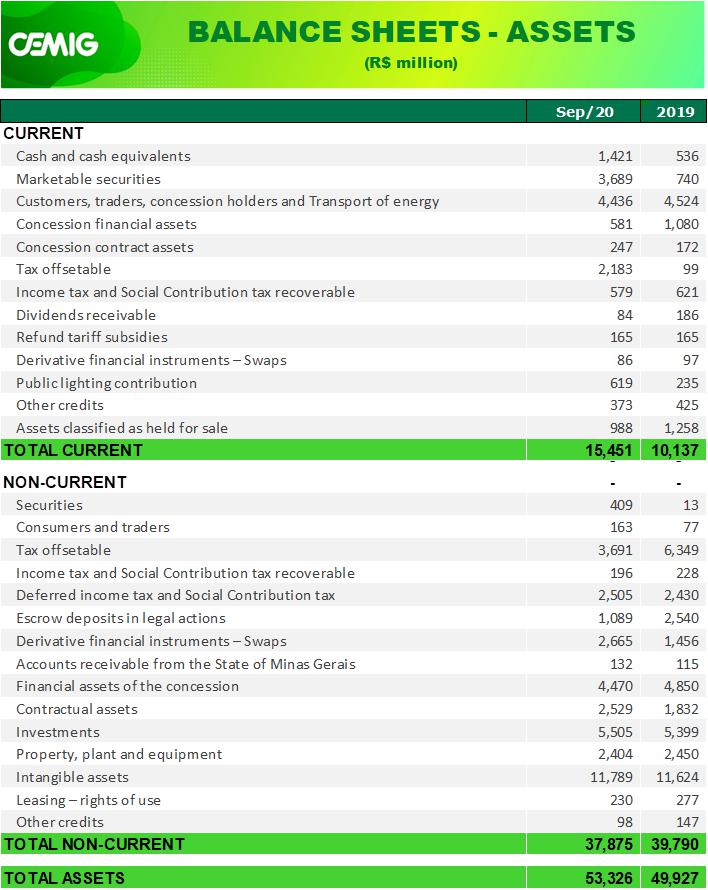
Task: Click the 'Marketable securities' row label
Action: [x=89, y=179]
